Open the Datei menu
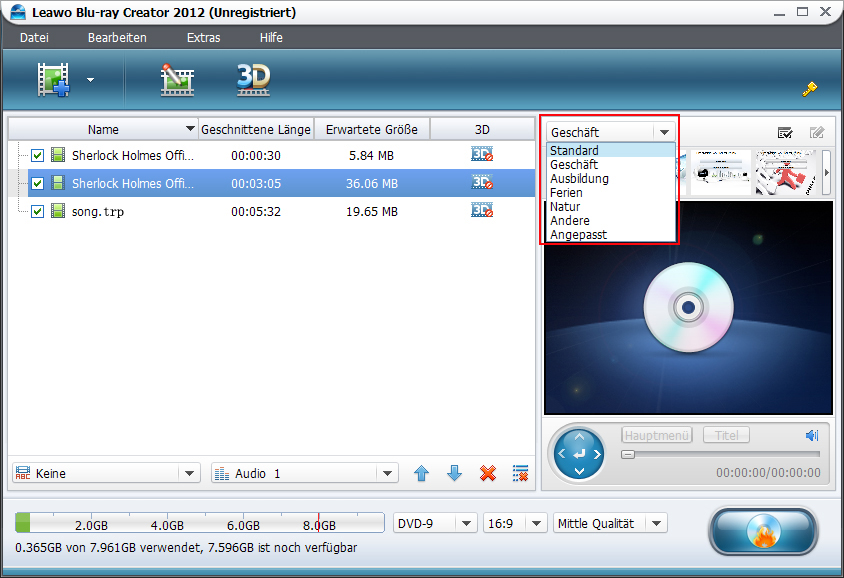844x578 pixels. [x=34, y=38]
